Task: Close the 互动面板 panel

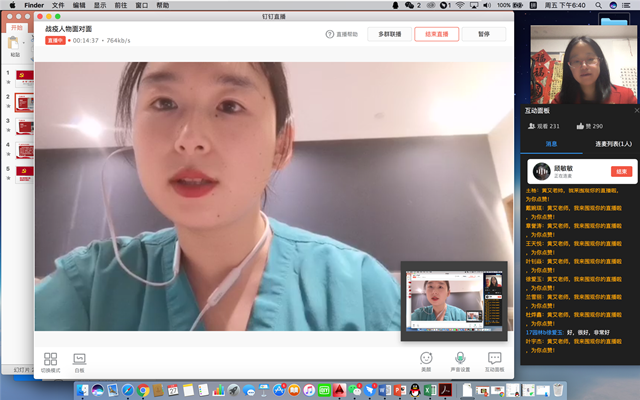Action: (x=634, y=110)
